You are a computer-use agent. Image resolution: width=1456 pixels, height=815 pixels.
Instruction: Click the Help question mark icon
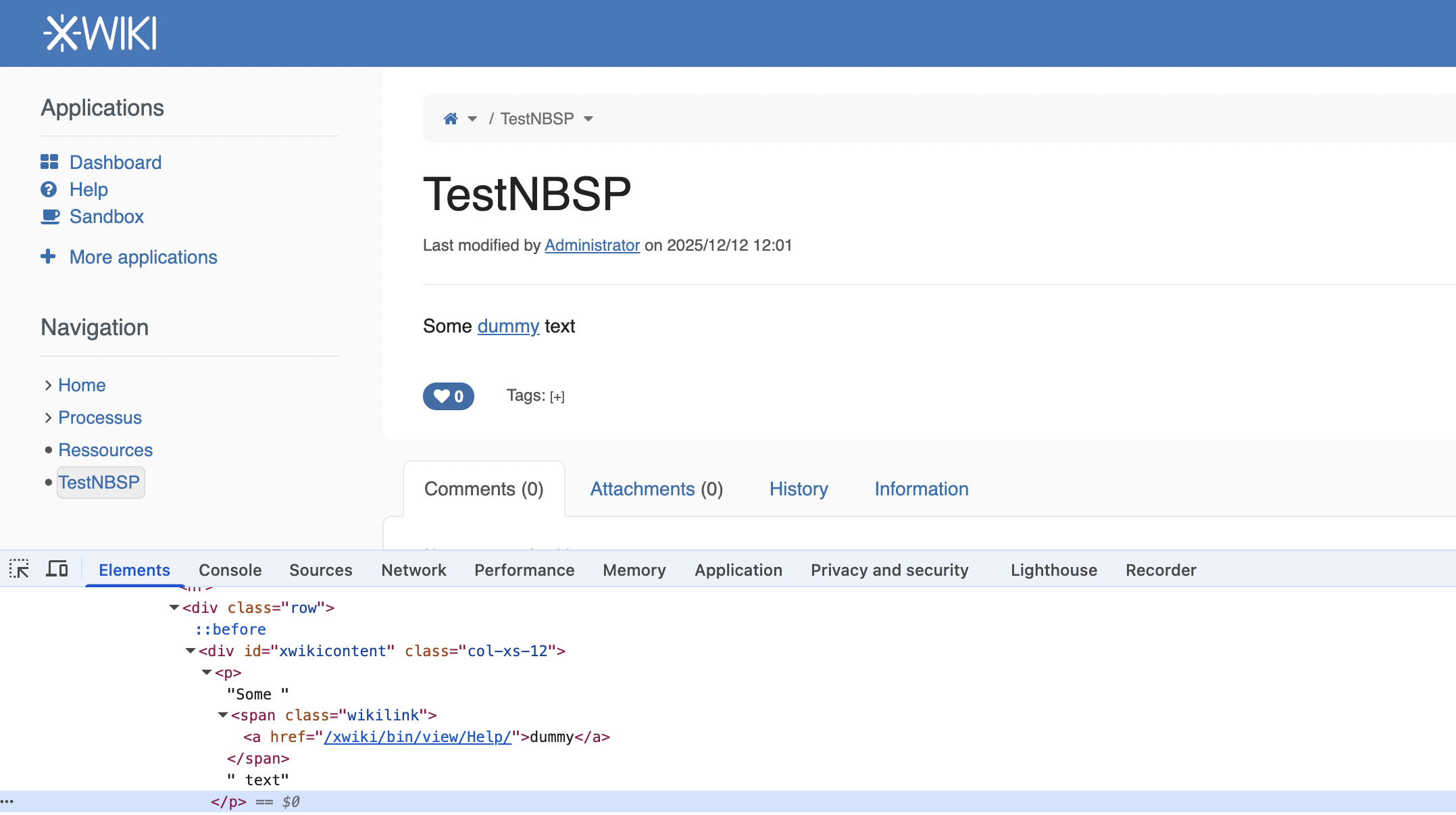[x=49, y=189]
